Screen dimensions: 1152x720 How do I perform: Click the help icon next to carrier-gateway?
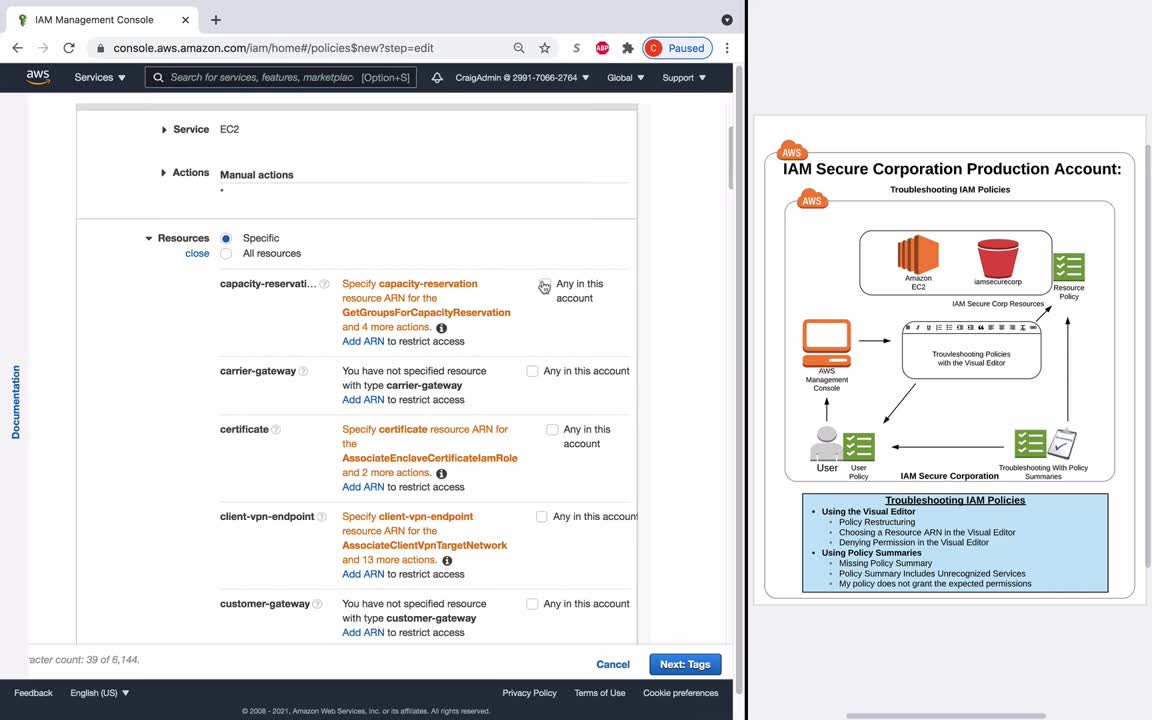tap(303, 371)
